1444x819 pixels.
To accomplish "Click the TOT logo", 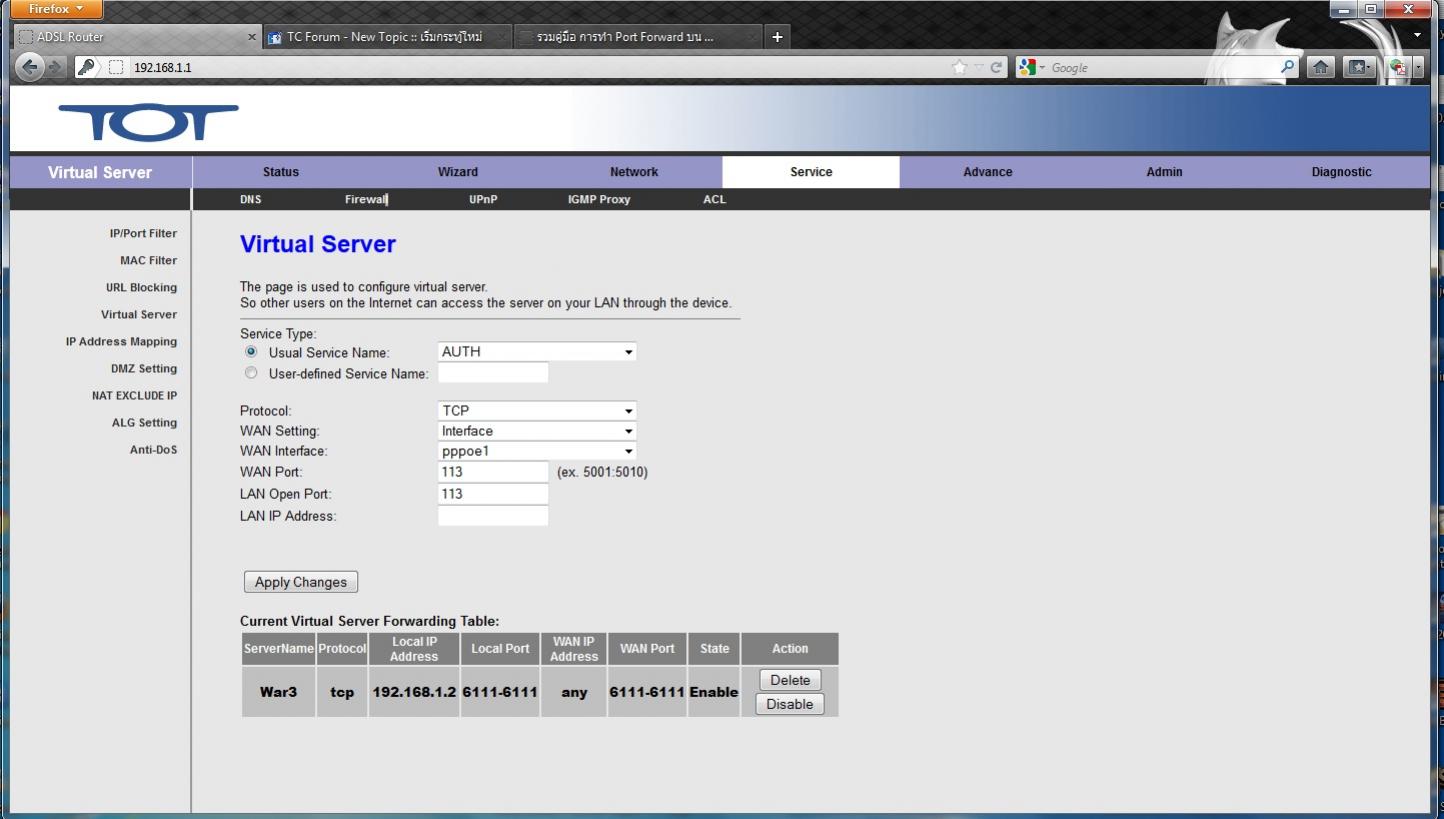I will pyautogui.click(x=148, y=122).
